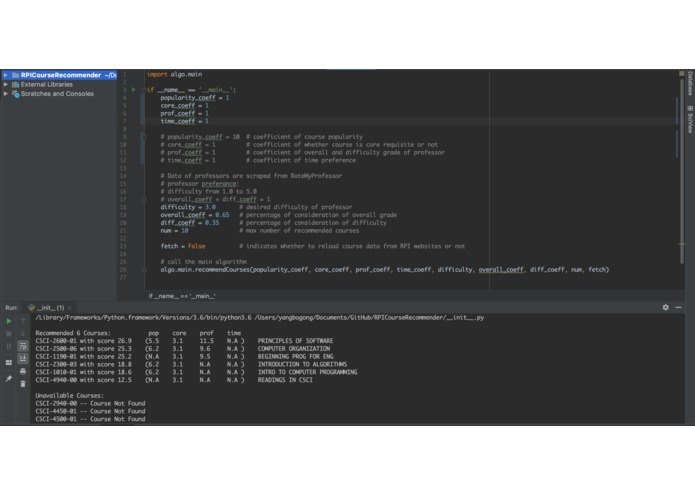Image resolution: width=695 pixels, height=494 pixels.
Task: Click 'num = 10' assignment
Action: coord(174,230)
